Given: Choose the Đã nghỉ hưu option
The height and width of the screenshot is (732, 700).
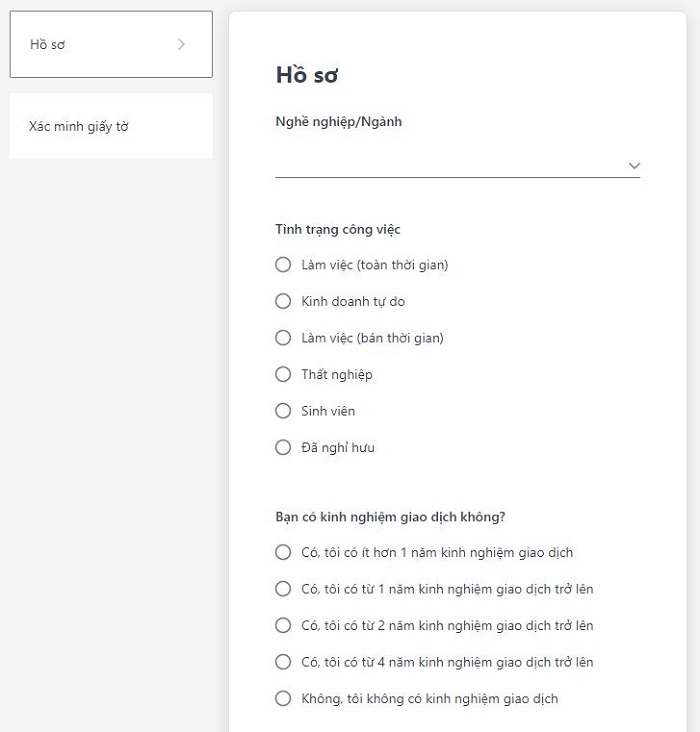Looking at the screenshot, I should (283, 447).
